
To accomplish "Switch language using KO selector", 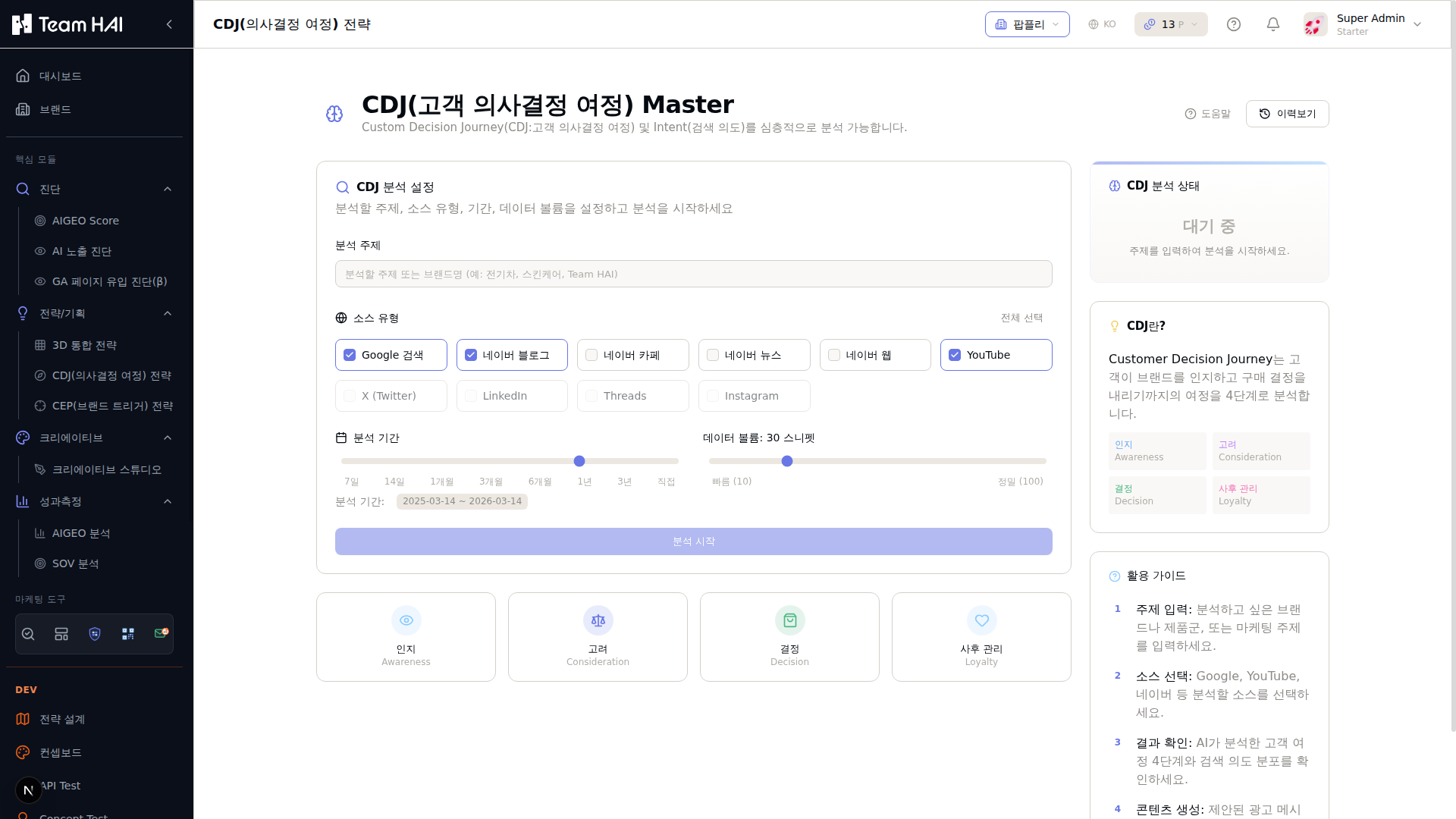I will click(x=1102, y=24).
